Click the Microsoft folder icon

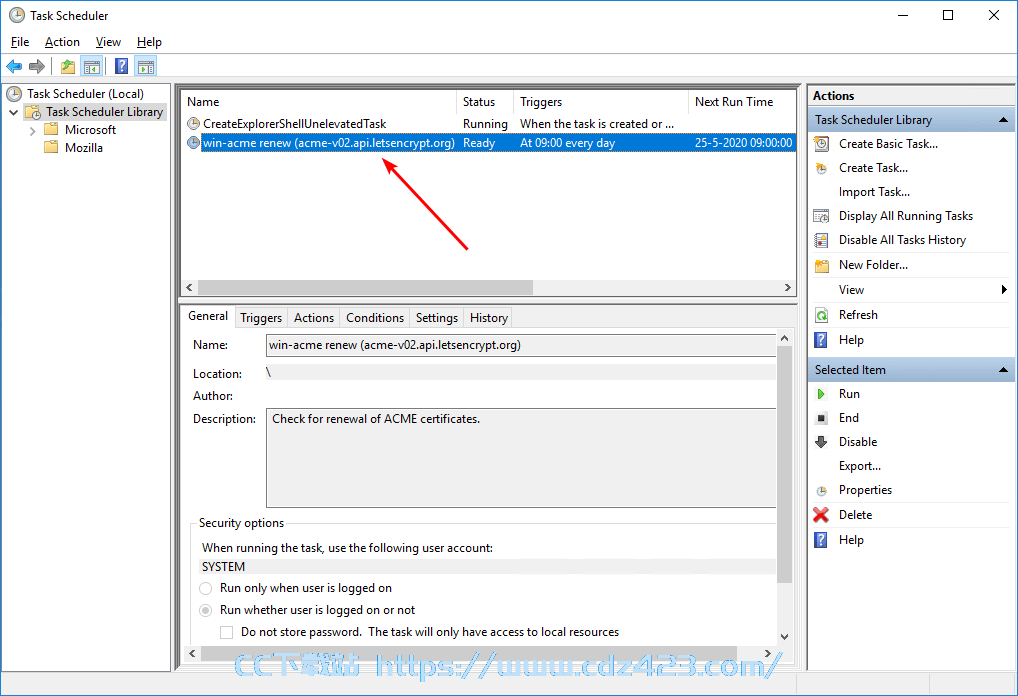51,129
